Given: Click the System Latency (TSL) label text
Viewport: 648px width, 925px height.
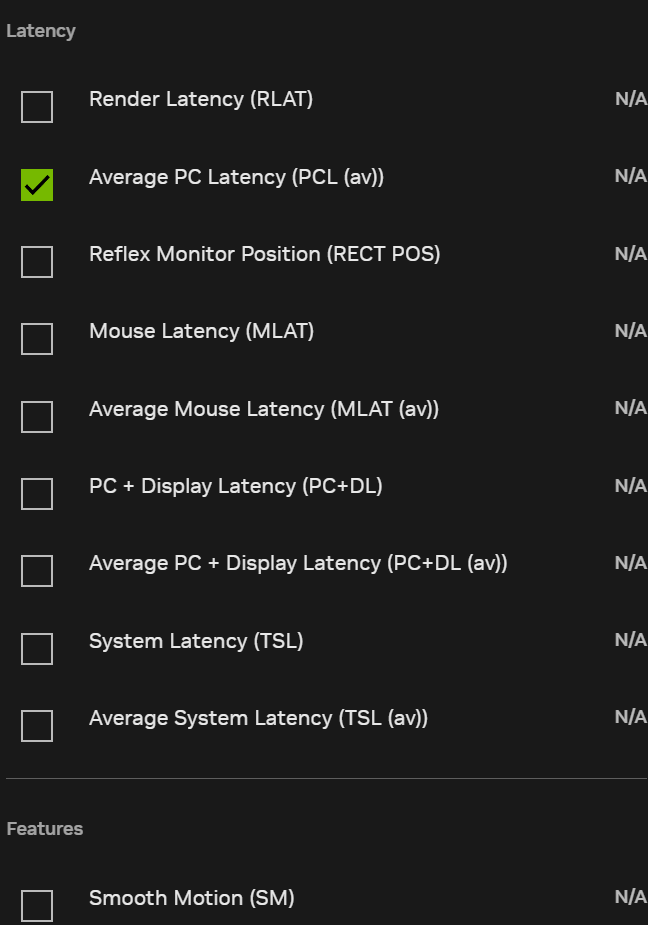Looking at the screenshot, I should tap(196, 641).
